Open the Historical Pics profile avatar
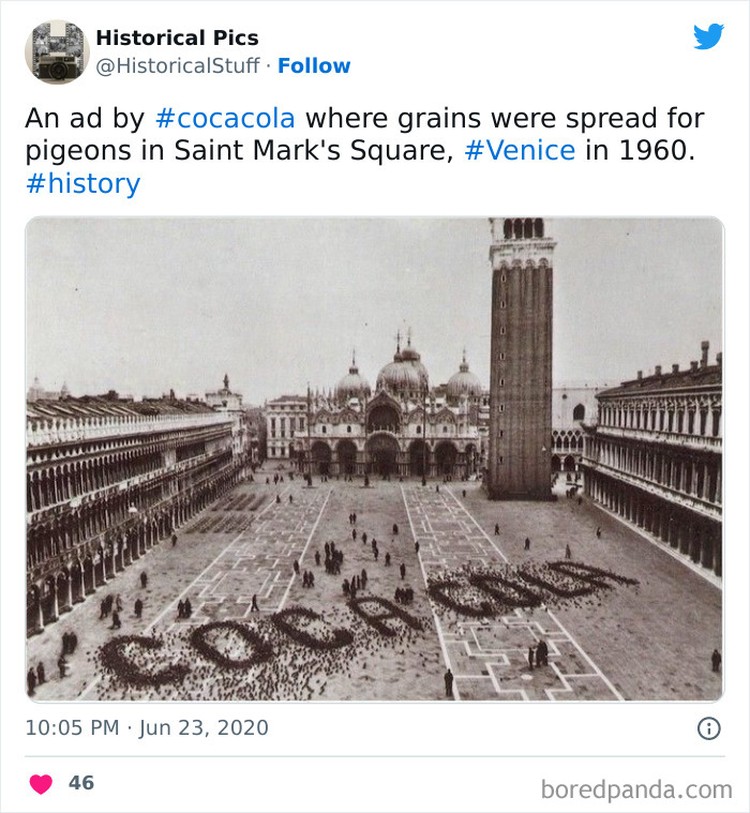Viewport: 750px width, 813px height. coord(57,52)
